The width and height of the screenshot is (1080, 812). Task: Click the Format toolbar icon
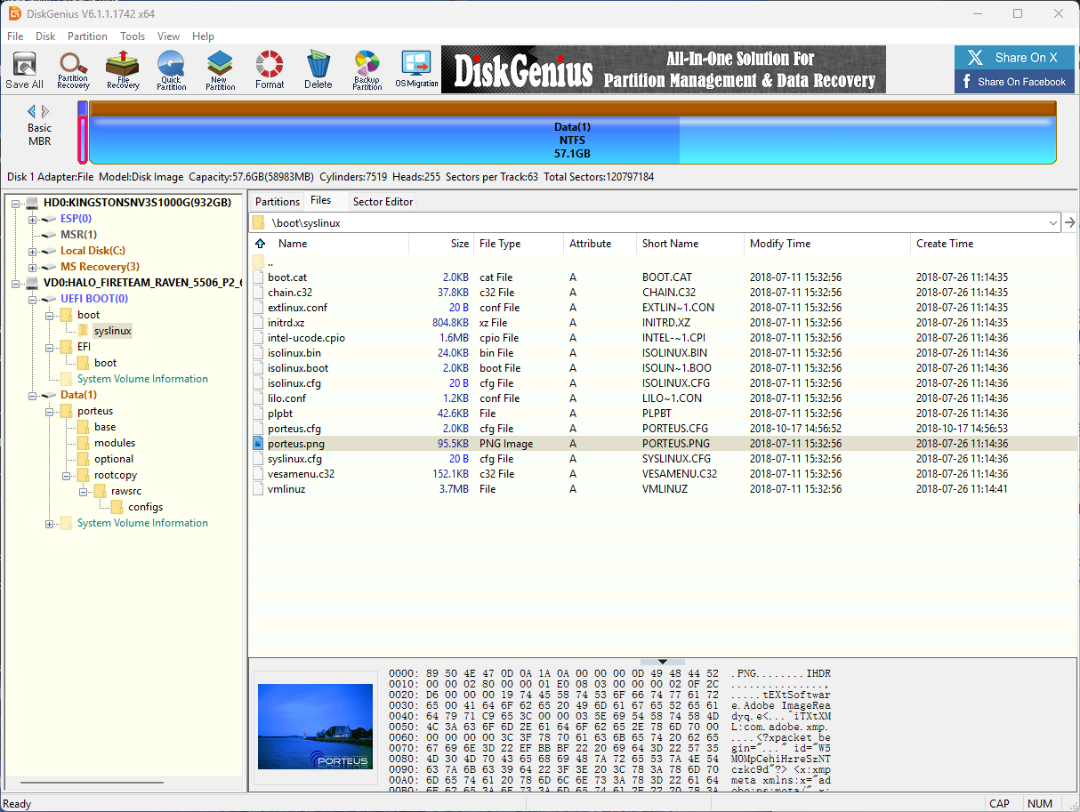tap(269, 70)
